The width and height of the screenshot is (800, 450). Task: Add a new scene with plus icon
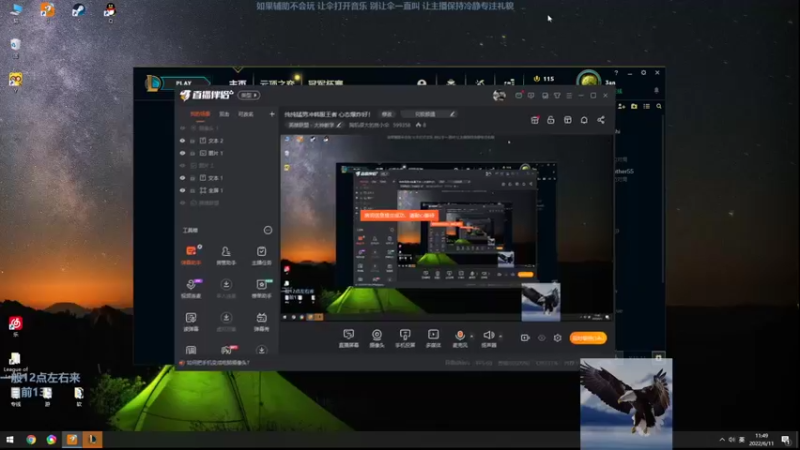pyautogui.click(x=271, y=114)
